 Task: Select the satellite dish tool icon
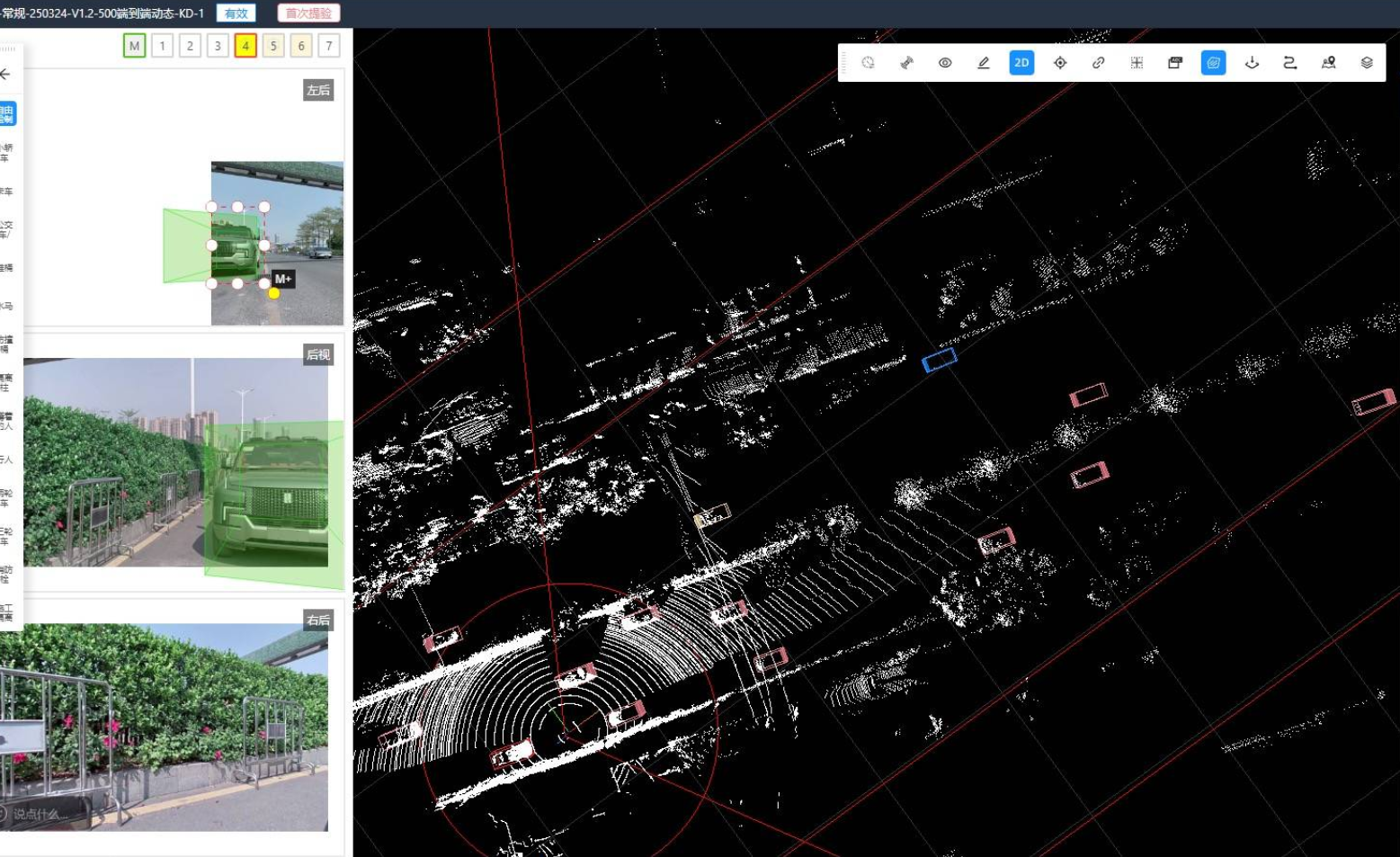pos(906,63)
